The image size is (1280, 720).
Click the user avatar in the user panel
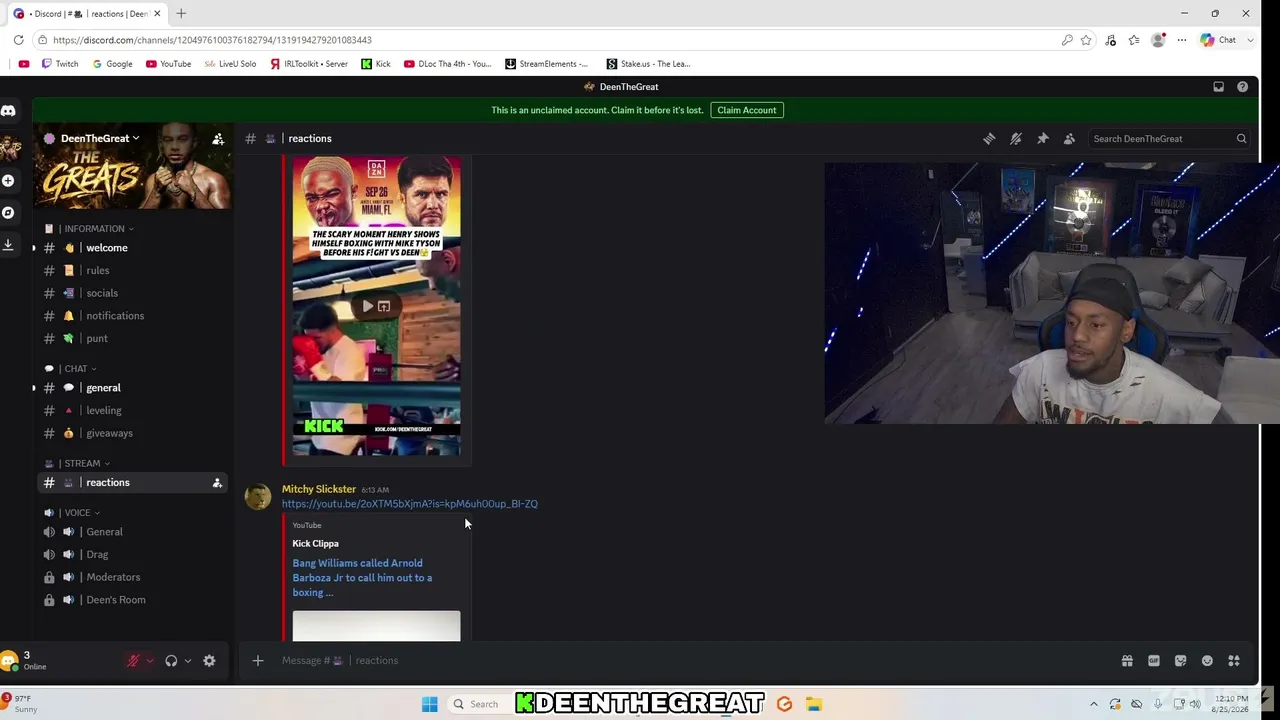tap(9, 661)
